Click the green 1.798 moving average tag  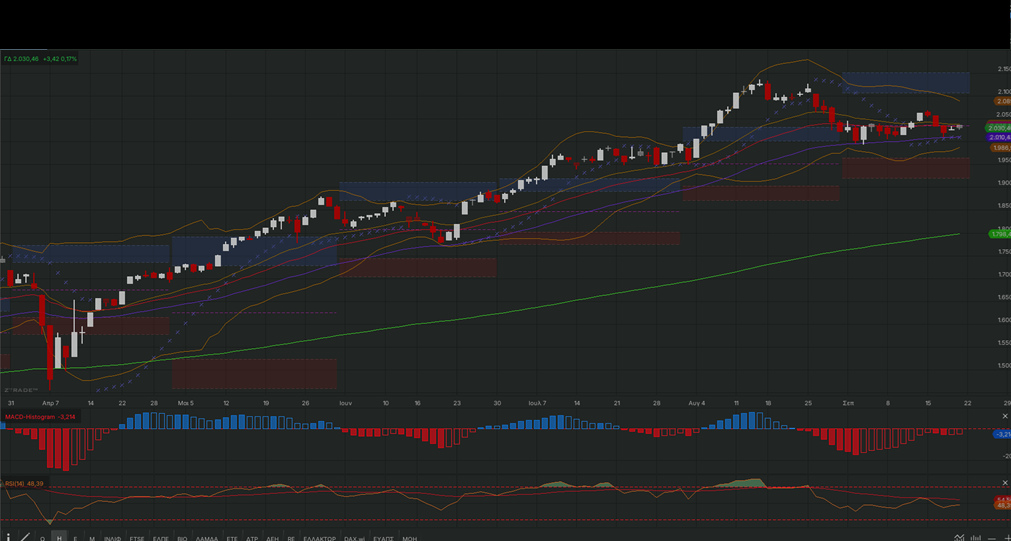(999, 233)
